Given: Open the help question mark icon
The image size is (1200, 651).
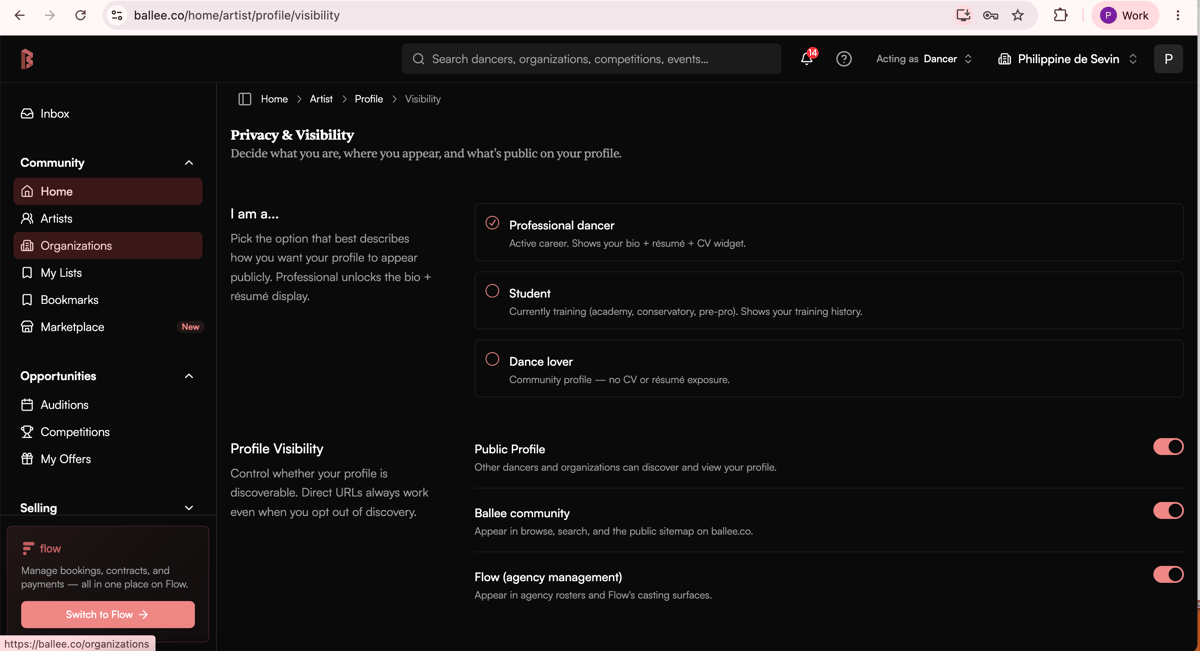Looking at the screenshot, I should point(844,59).
